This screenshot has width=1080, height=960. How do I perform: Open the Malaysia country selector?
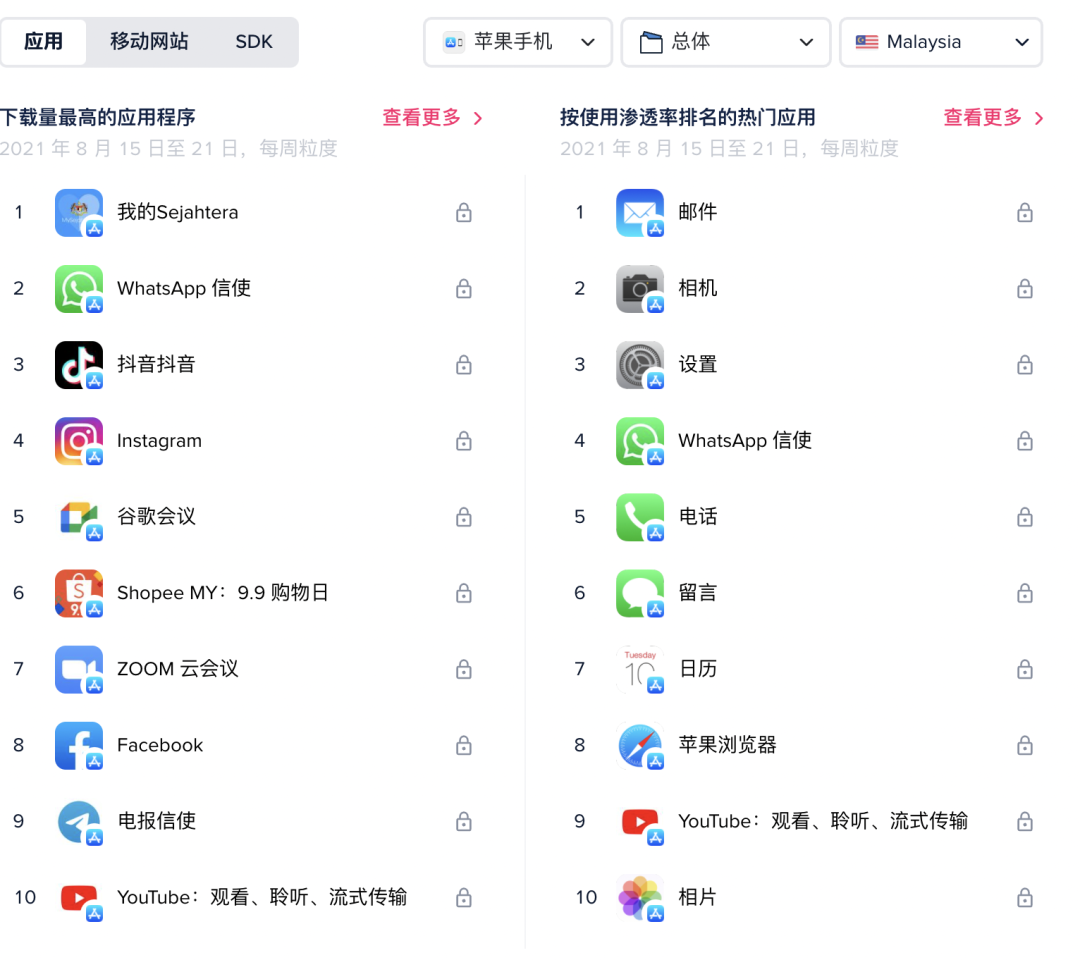(x=939, y=42)
